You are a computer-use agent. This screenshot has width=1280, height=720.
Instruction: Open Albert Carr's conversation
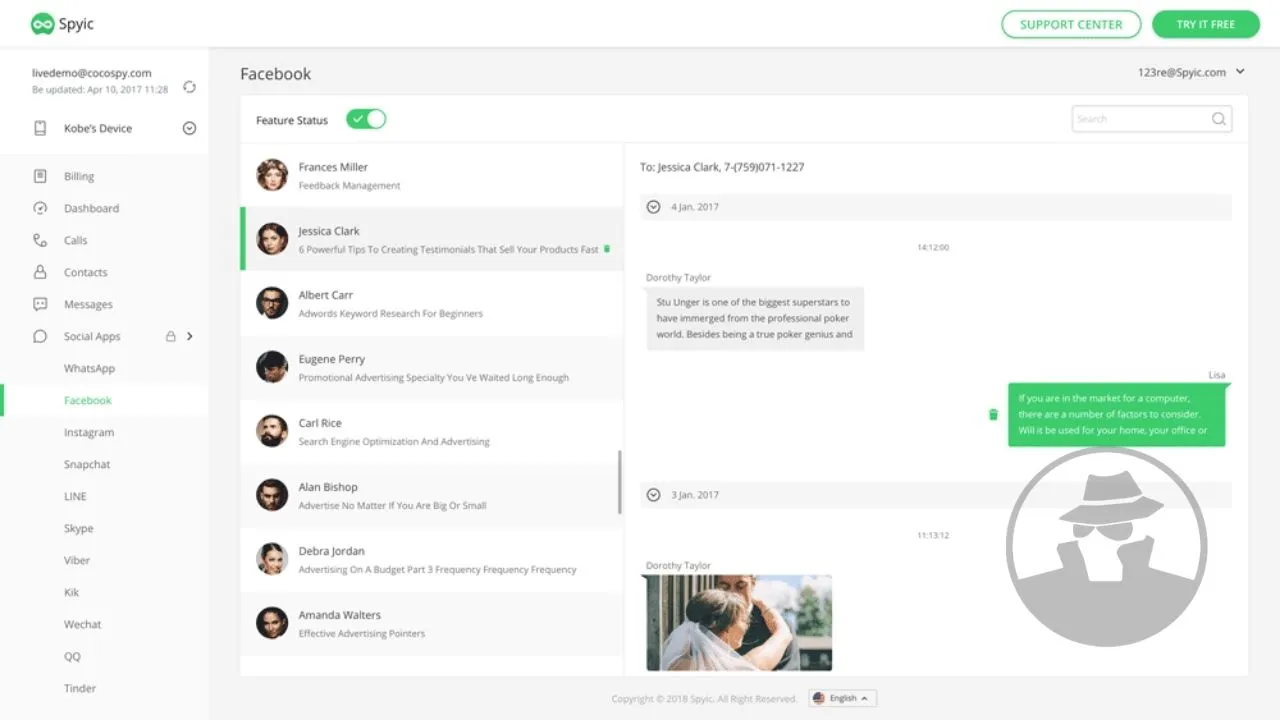pos(432,303)
